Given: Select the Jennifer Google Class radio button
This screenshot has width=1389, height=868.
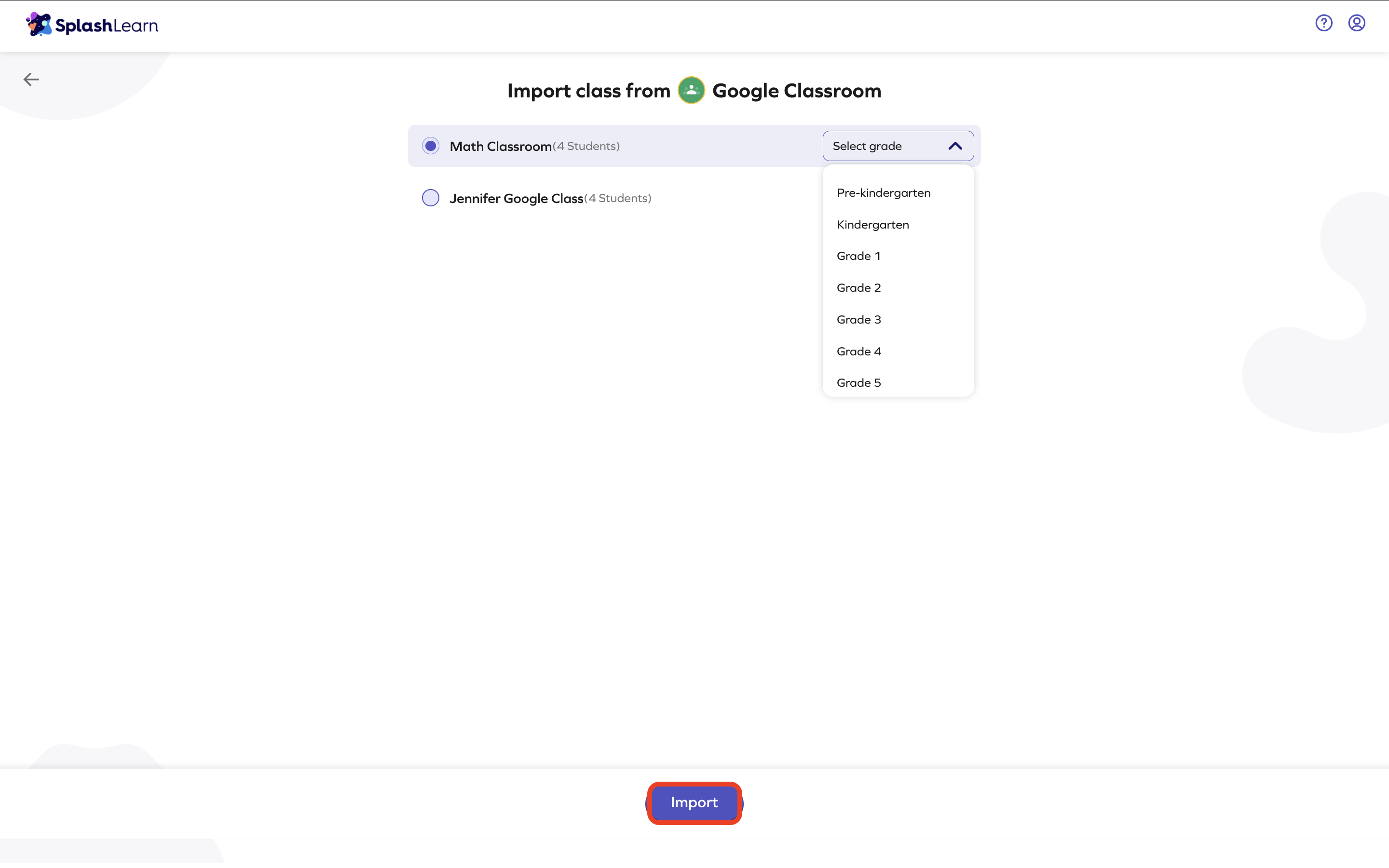Looking at the screenshot, I should point(431,198).
